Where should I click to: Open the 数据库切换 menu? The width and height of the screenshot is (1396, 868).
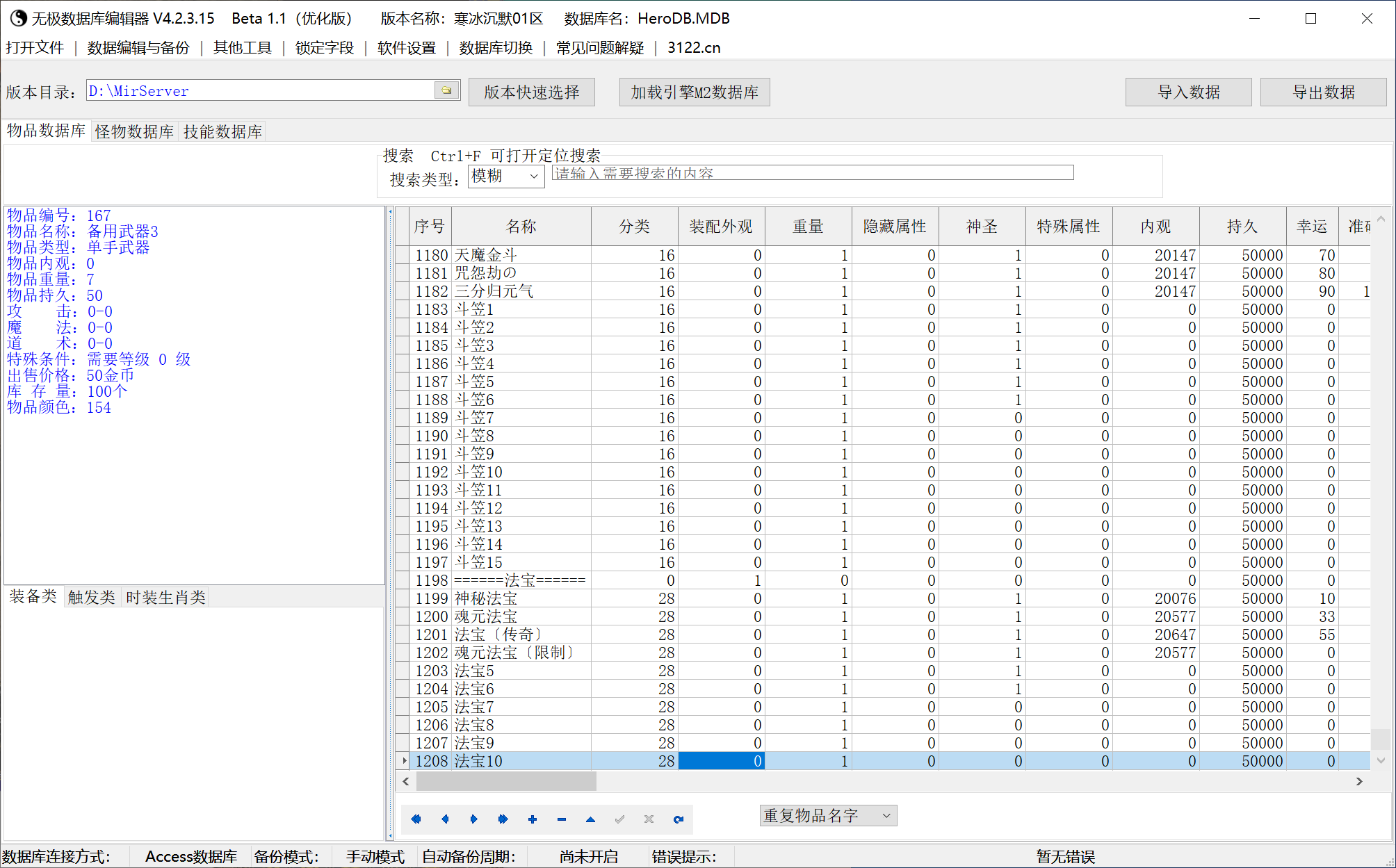496,47
